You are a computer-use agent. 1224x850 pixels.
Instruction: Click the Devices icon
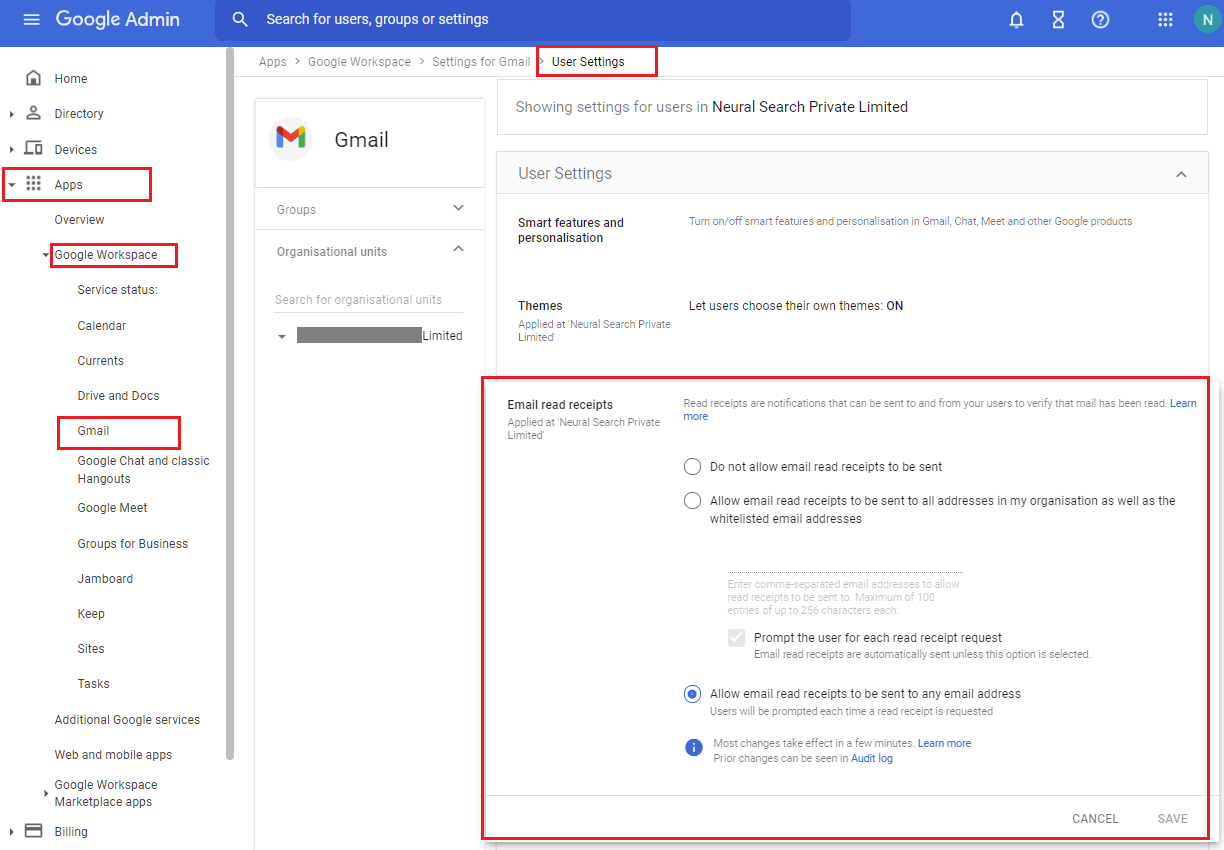coord(33,149)
